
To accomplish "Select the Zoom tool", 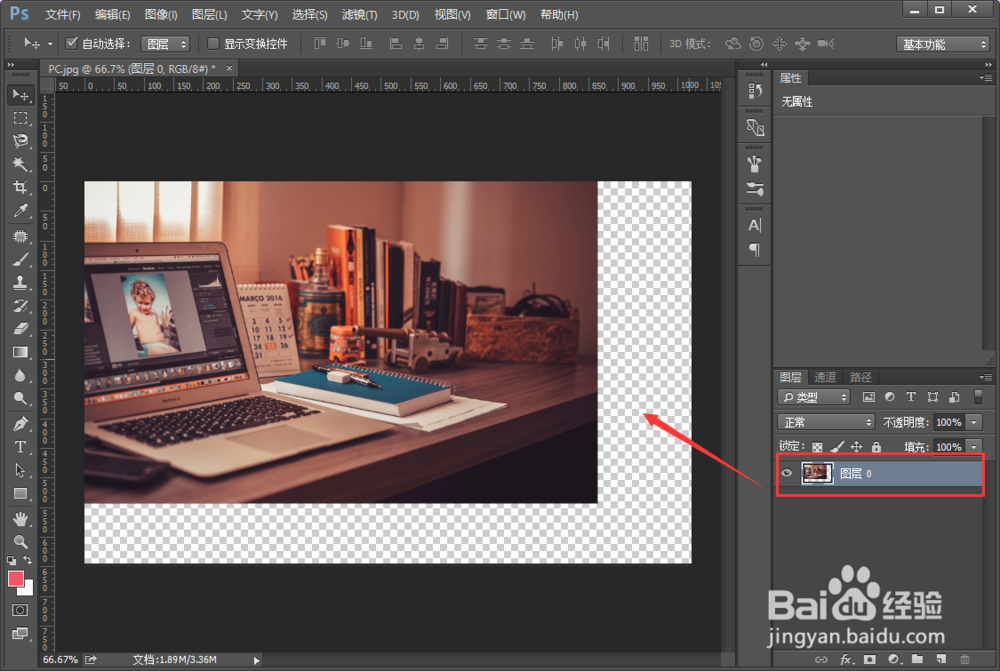I will [x=20, y=542].
